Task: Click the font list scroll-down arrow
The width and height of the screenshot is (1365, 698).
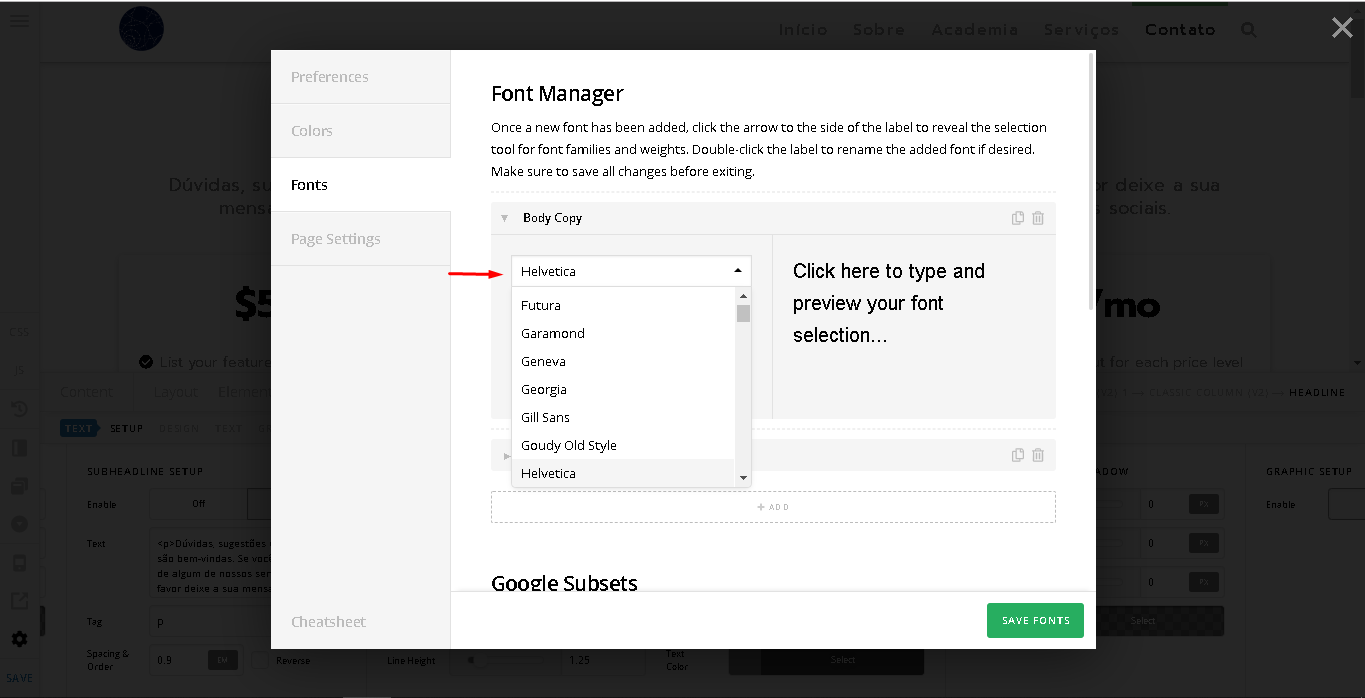Action: tap(743, 479)
